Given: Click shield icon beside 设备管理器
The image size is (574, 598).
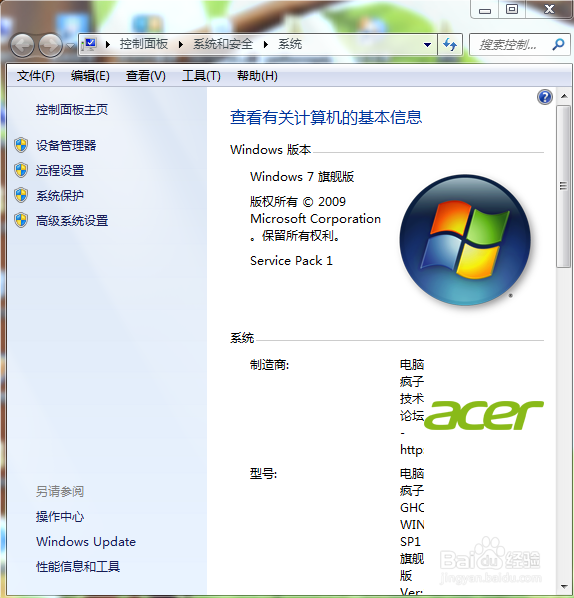Looking at the screenshot, I should tap(21, 145).
